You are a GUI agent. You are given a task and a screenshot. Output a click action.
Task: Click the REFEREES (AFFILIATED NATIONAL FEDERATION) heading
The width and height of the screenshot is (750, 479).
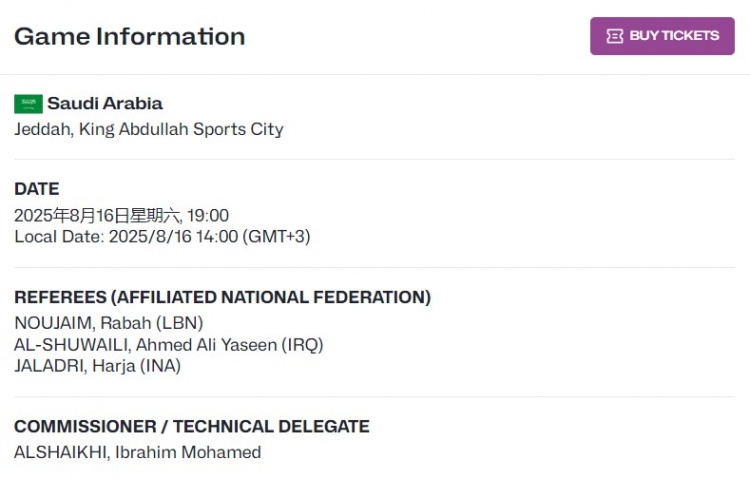tap(222, 297)
